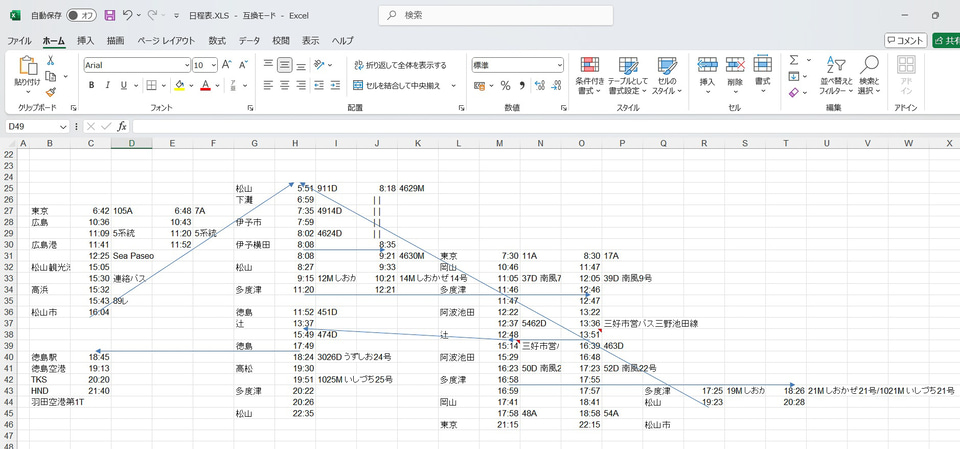The height and width of the screenshot is (449, 960).
Task: Expand conditional formatting (条件付き書式) menu
Action: (x=590, y=75)
